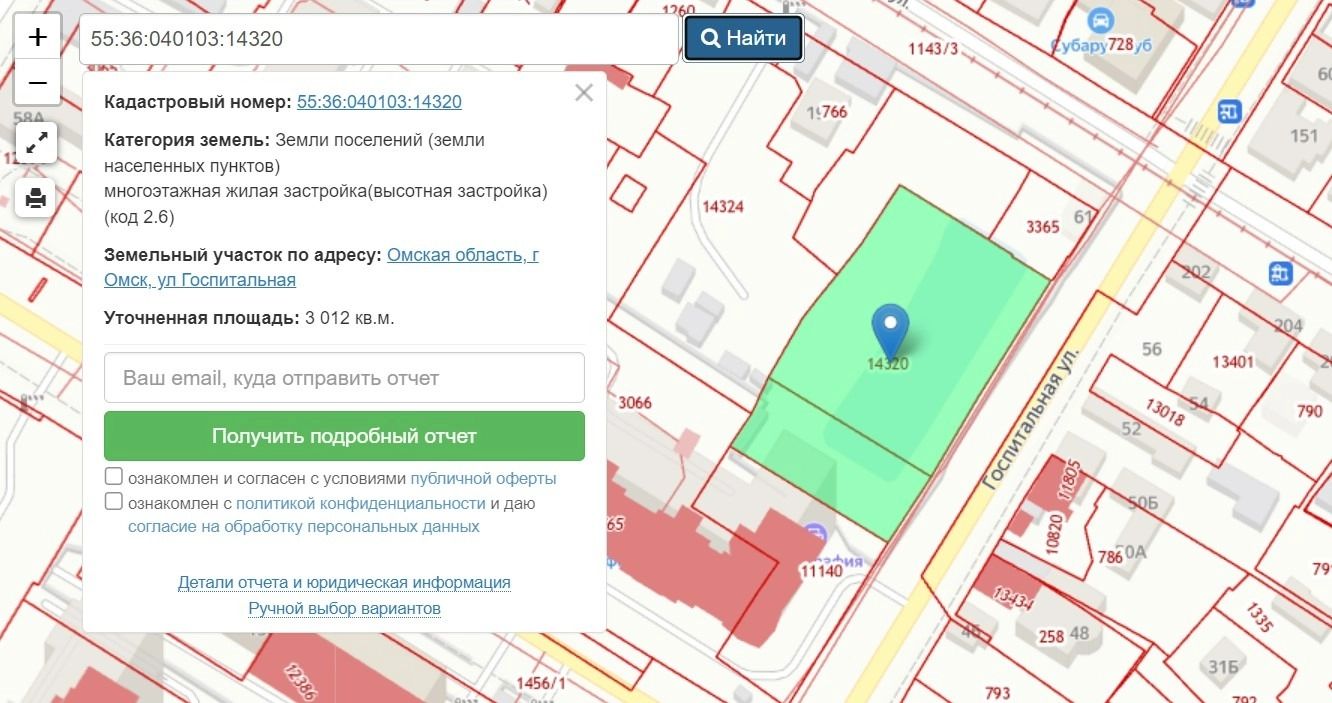Close the parcel info panel
Screen dimensions: 1332x703
(584, 93)
